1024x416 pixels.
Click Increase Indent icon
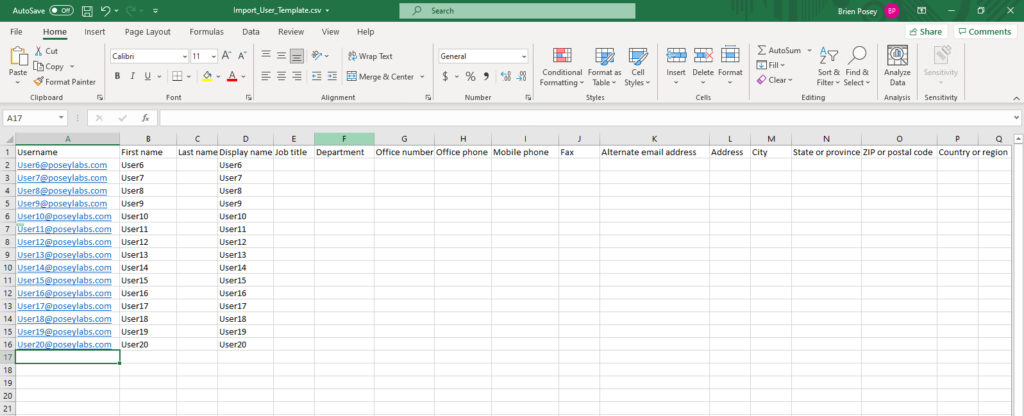(x=332, y=76)
